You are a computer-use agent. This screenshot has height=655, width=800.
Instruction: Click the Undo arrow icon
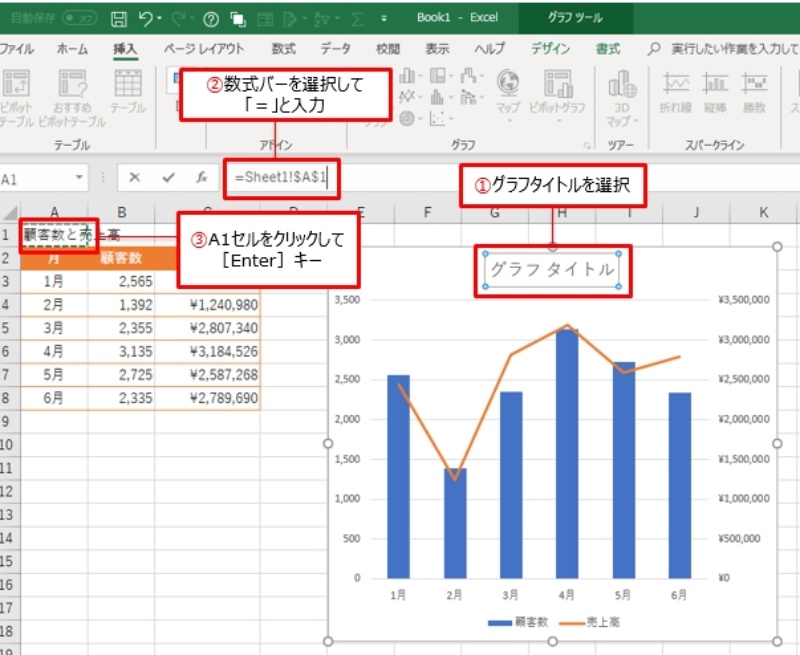click(147, 18)
